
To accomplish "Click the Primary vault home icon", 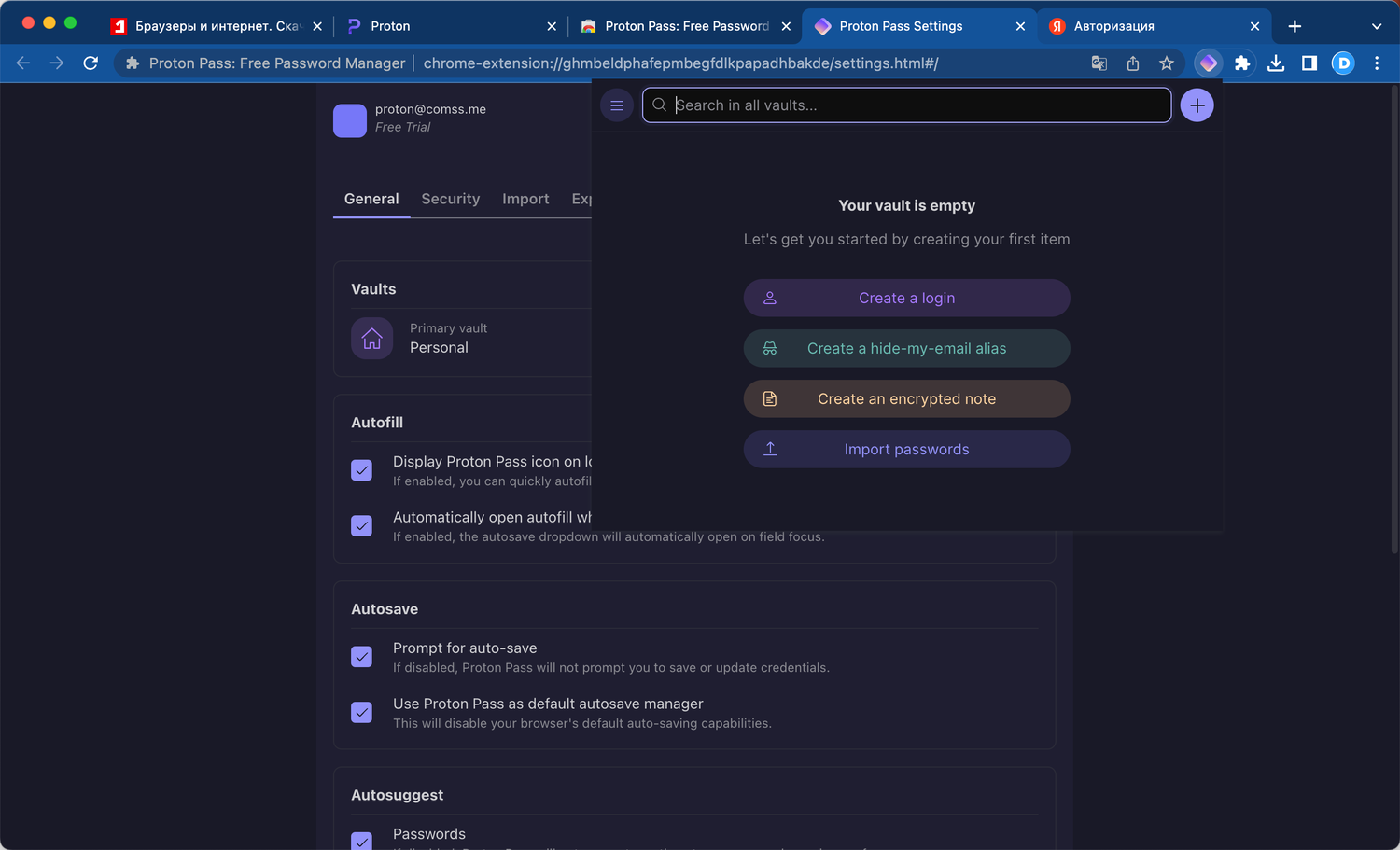I will [371, 339].
